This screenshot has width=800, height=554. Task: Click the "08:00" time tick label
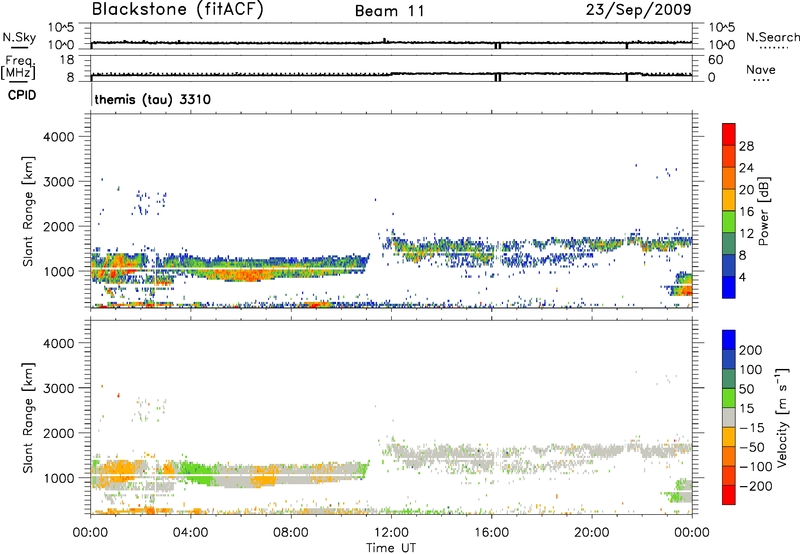pyautogui.click(x=291, y=533)
